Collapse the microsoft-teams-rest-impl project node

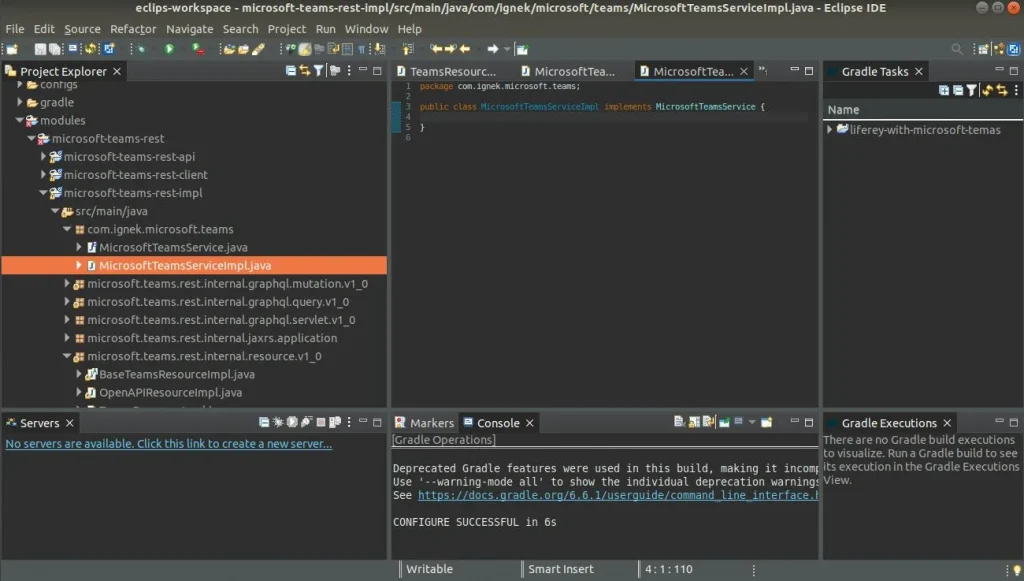(43, 193)
